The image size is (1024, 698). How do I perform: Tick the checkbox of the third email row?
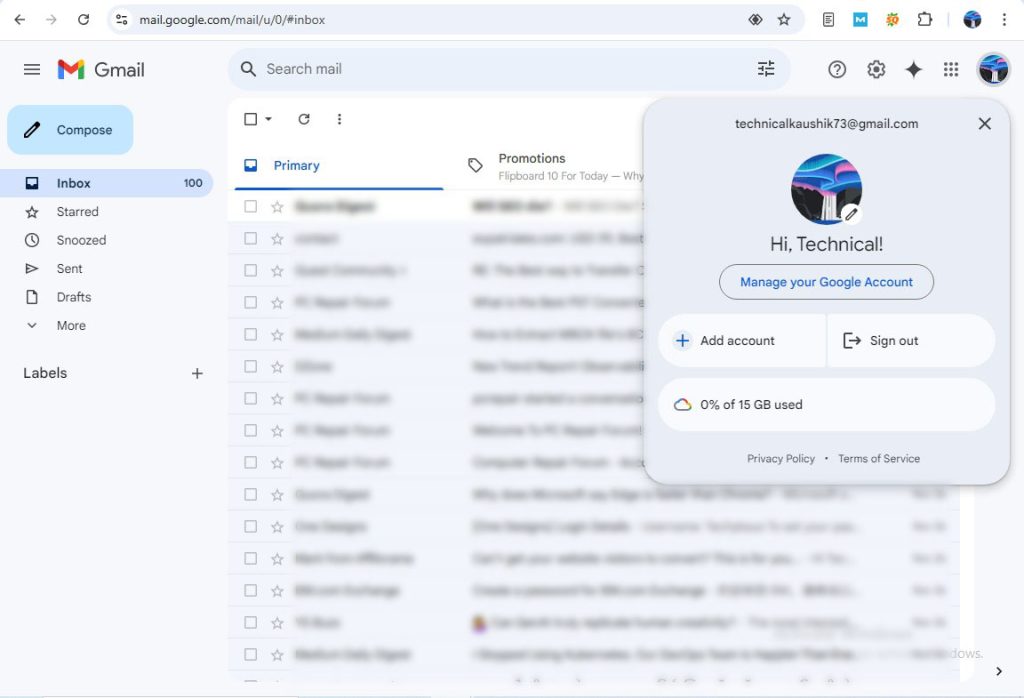[250, 270]
